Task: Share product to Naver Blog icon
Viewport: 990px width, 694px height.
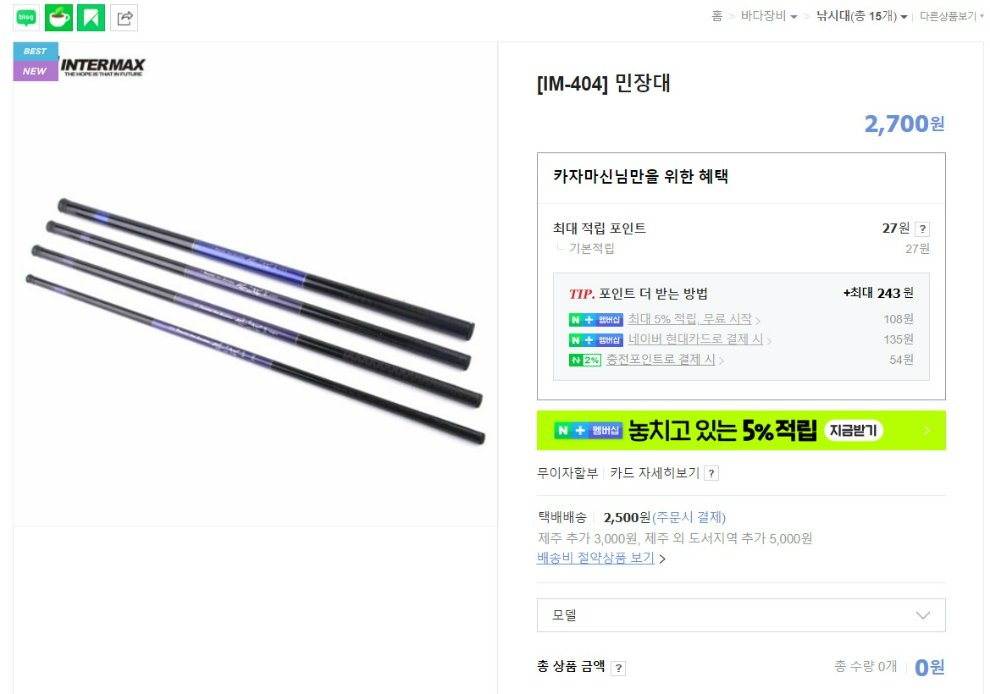Action: [26, 18]
